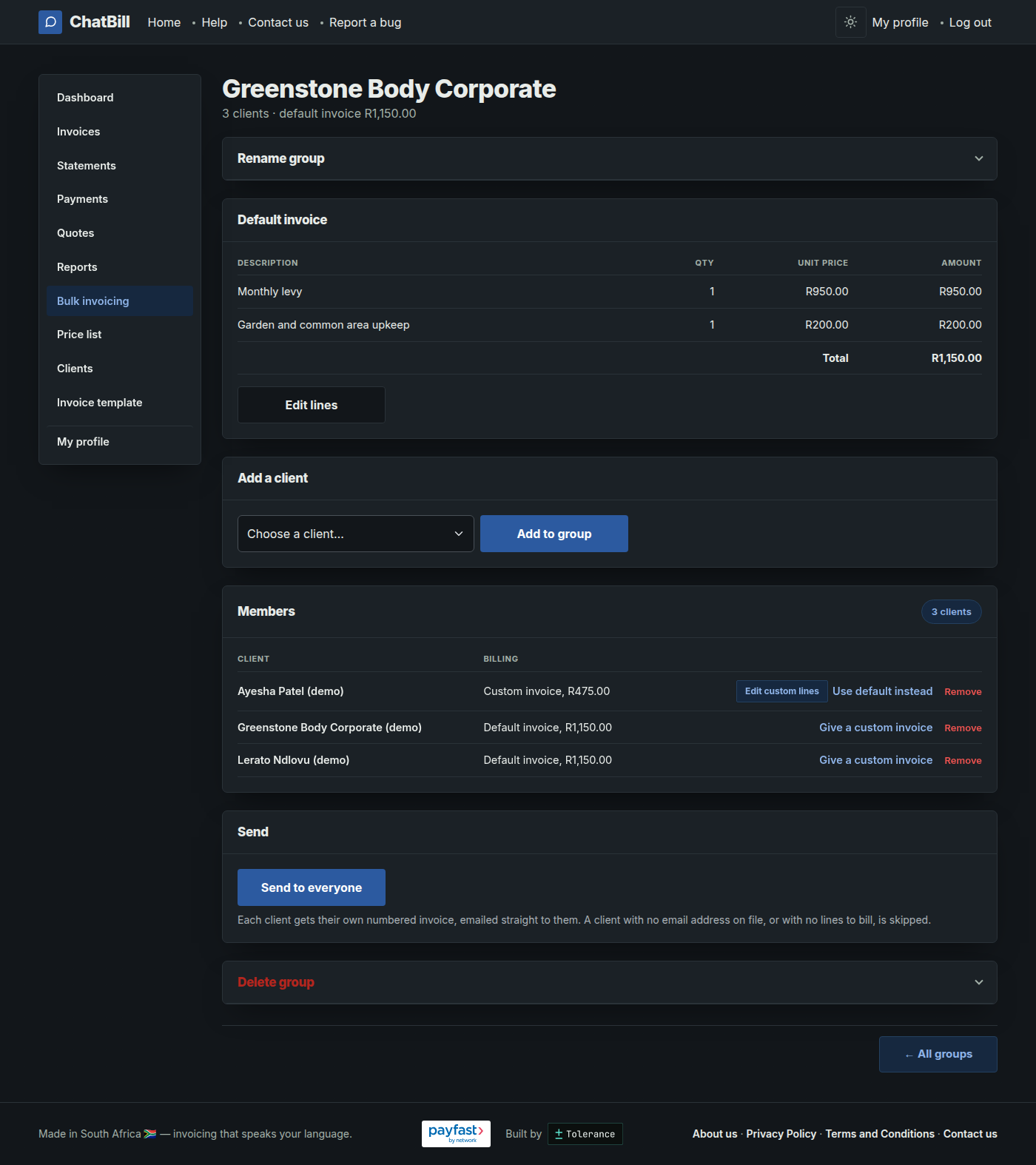Open About us footer link
Screen dimensions: 1036x1165
click(715, 1134)
